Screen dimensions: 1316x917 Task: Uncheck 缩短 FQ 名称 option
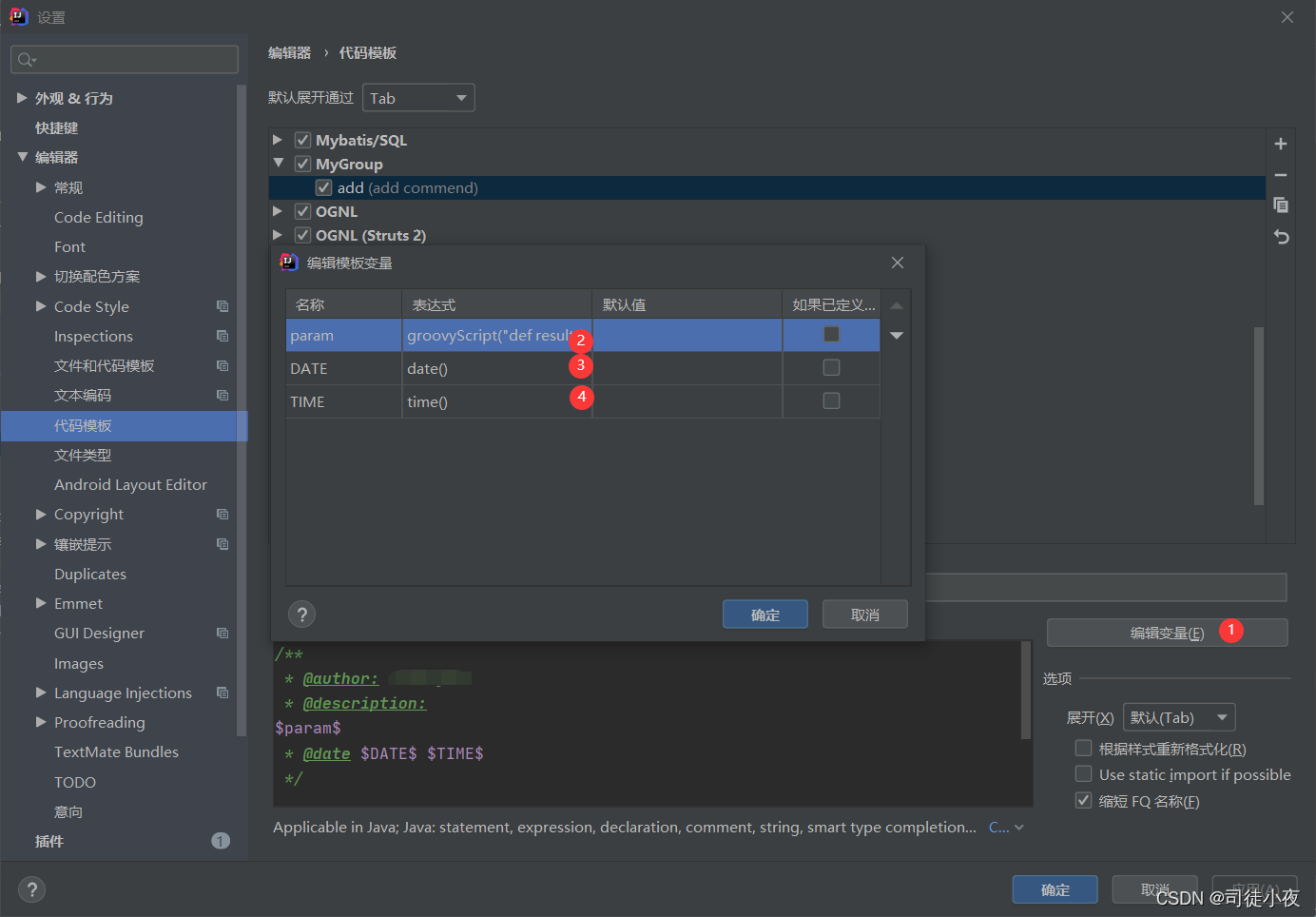point(1083,800)
